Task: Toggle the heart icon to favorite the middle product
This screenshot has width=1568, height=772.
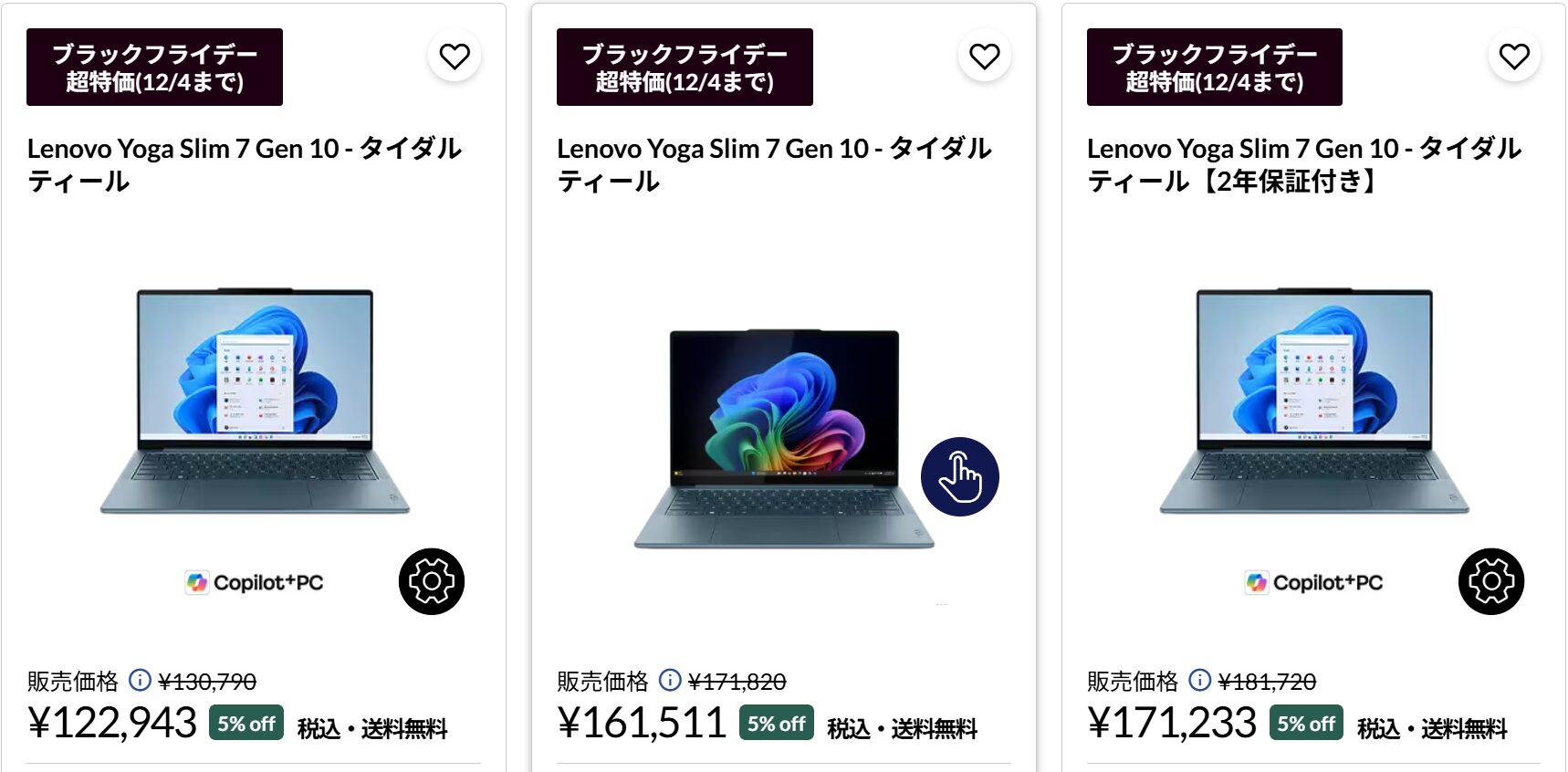Action: coord(984,56)
